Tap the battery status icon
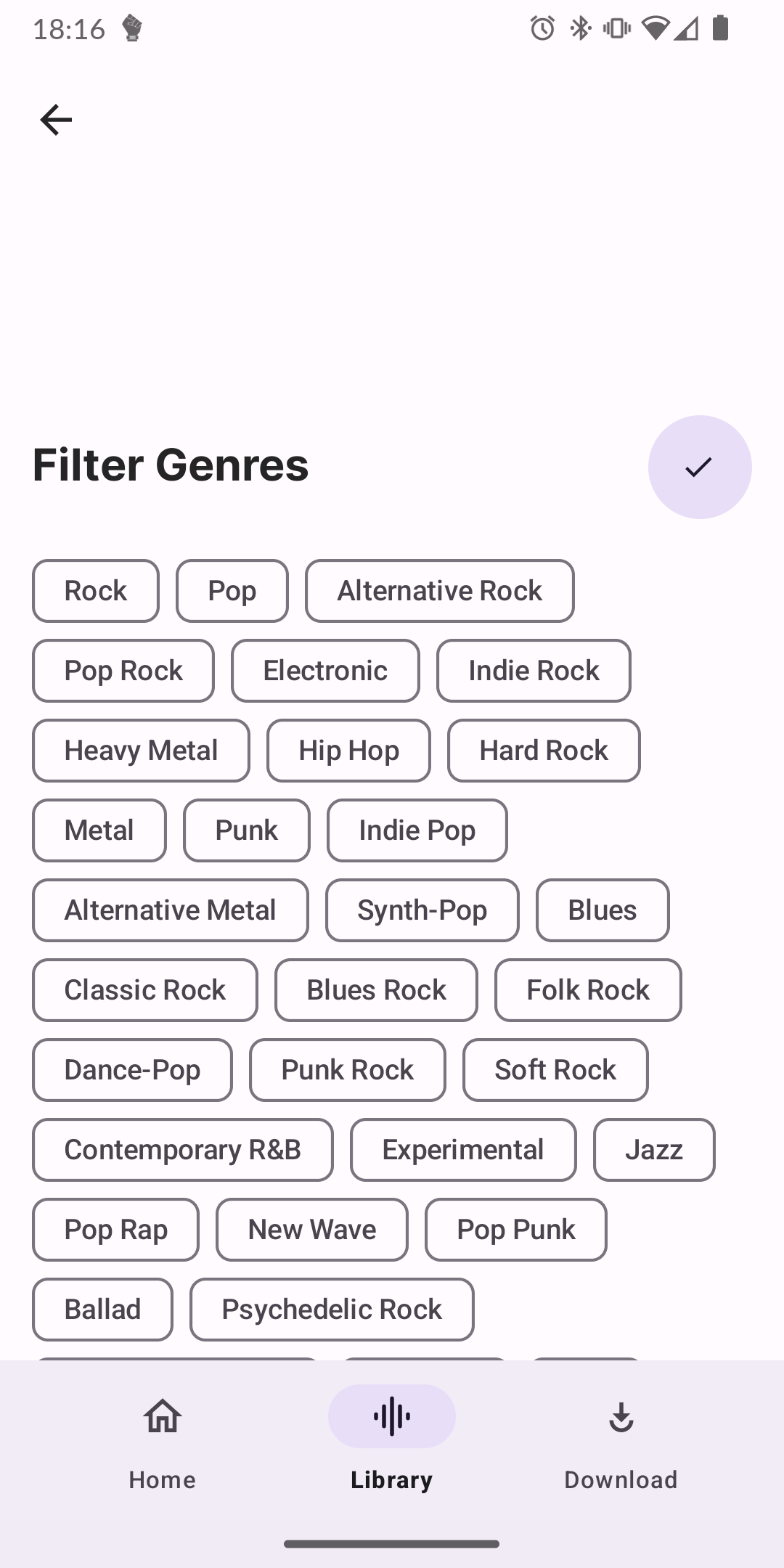Screen dimensions: 784x1568 (x=720, y=28)
